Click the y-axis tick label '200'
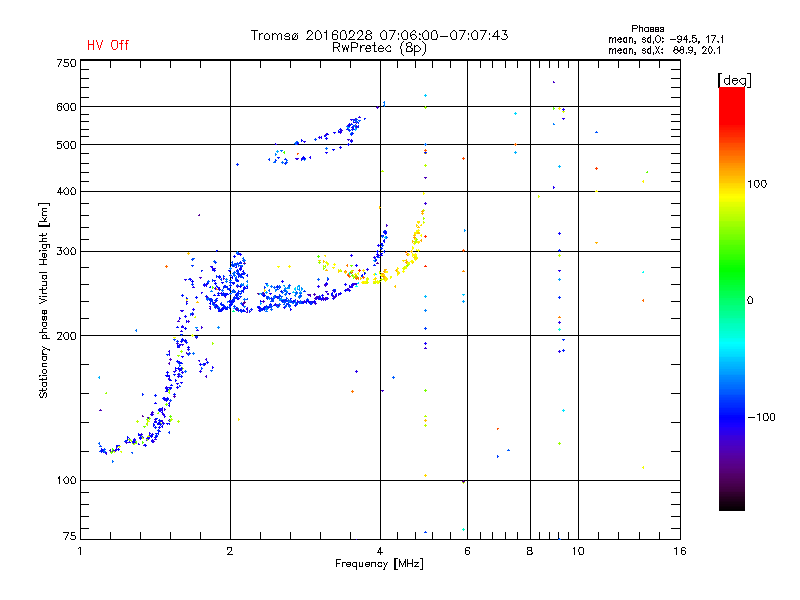800x600 pixels. [x=66, y=336]
